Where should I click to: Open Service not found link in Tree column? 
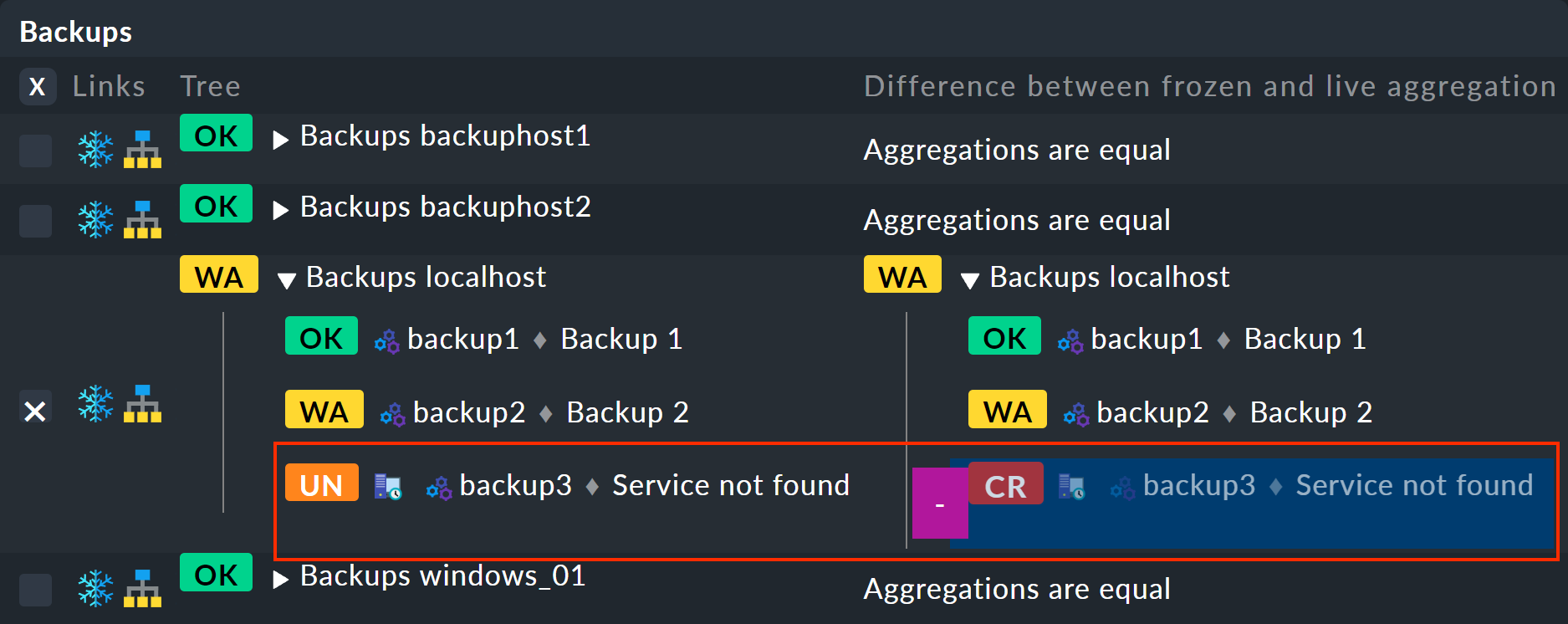731,485
